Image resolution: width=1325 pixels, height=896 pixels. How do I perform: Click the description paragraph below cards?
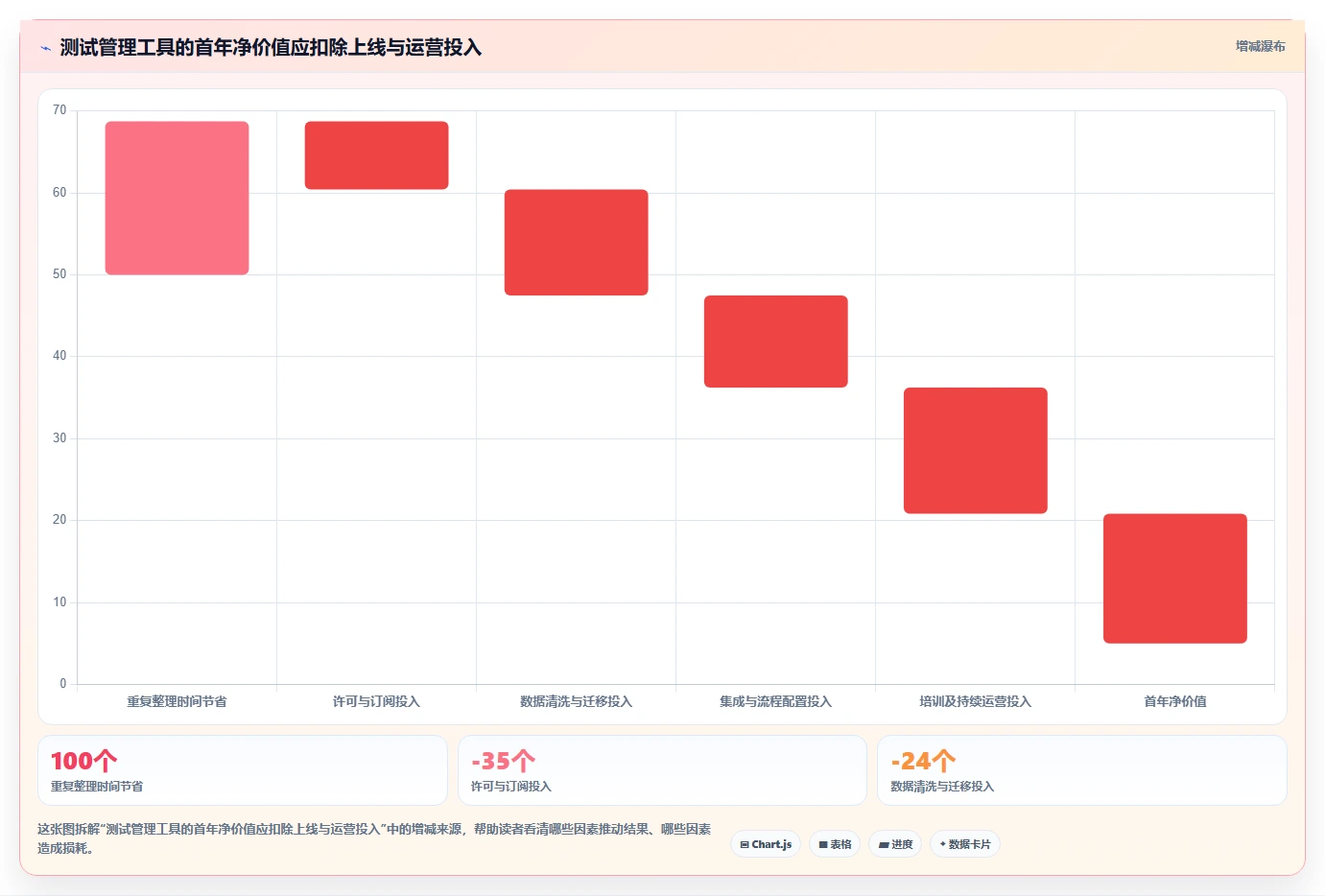[x=374, y=838]
